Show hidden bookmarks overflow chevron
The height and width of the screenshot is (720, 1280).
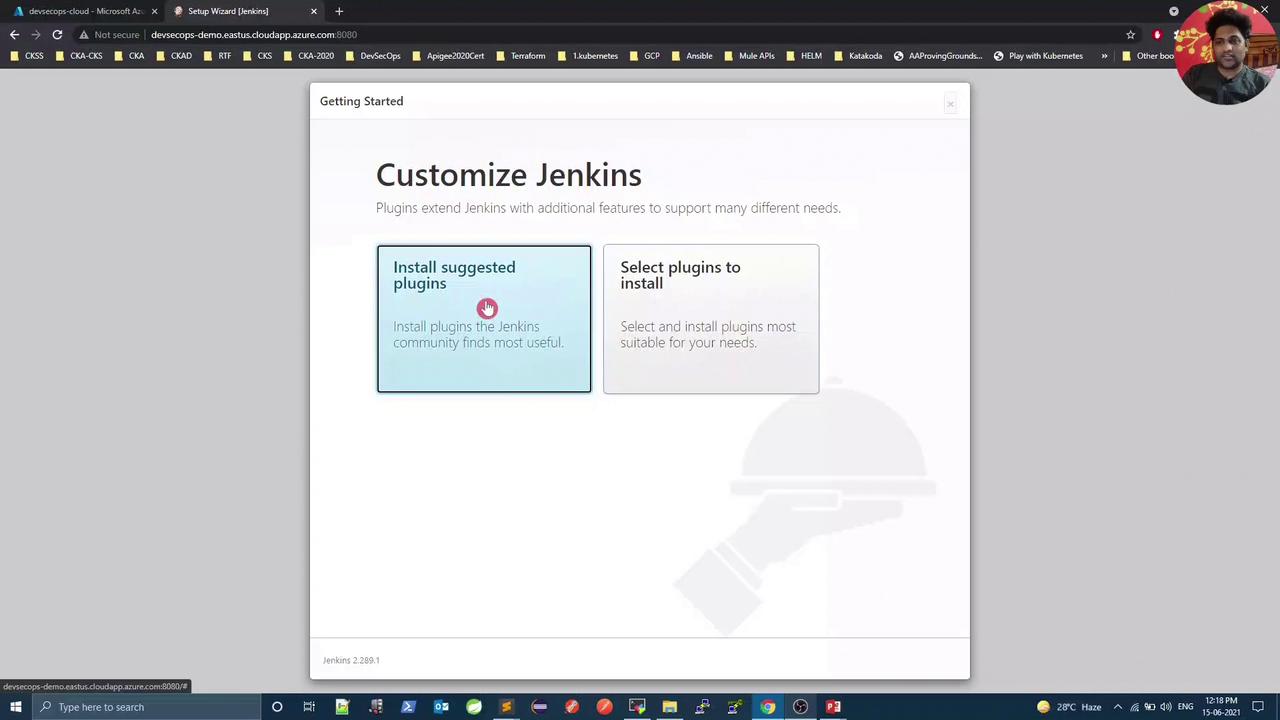[x=1104, y=56]
